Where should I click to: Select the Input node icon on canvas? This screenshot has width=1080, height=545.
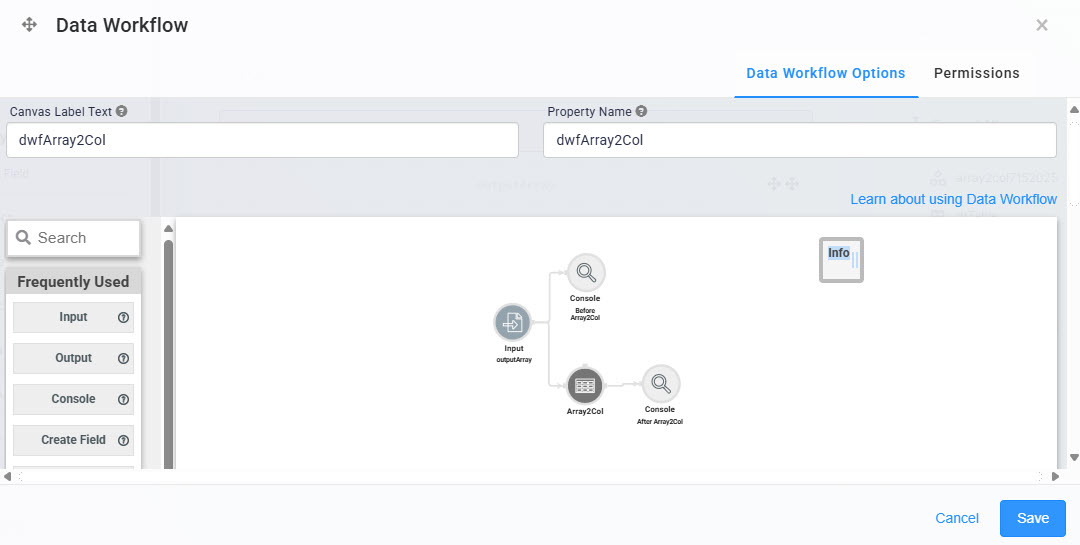(512, 322)
